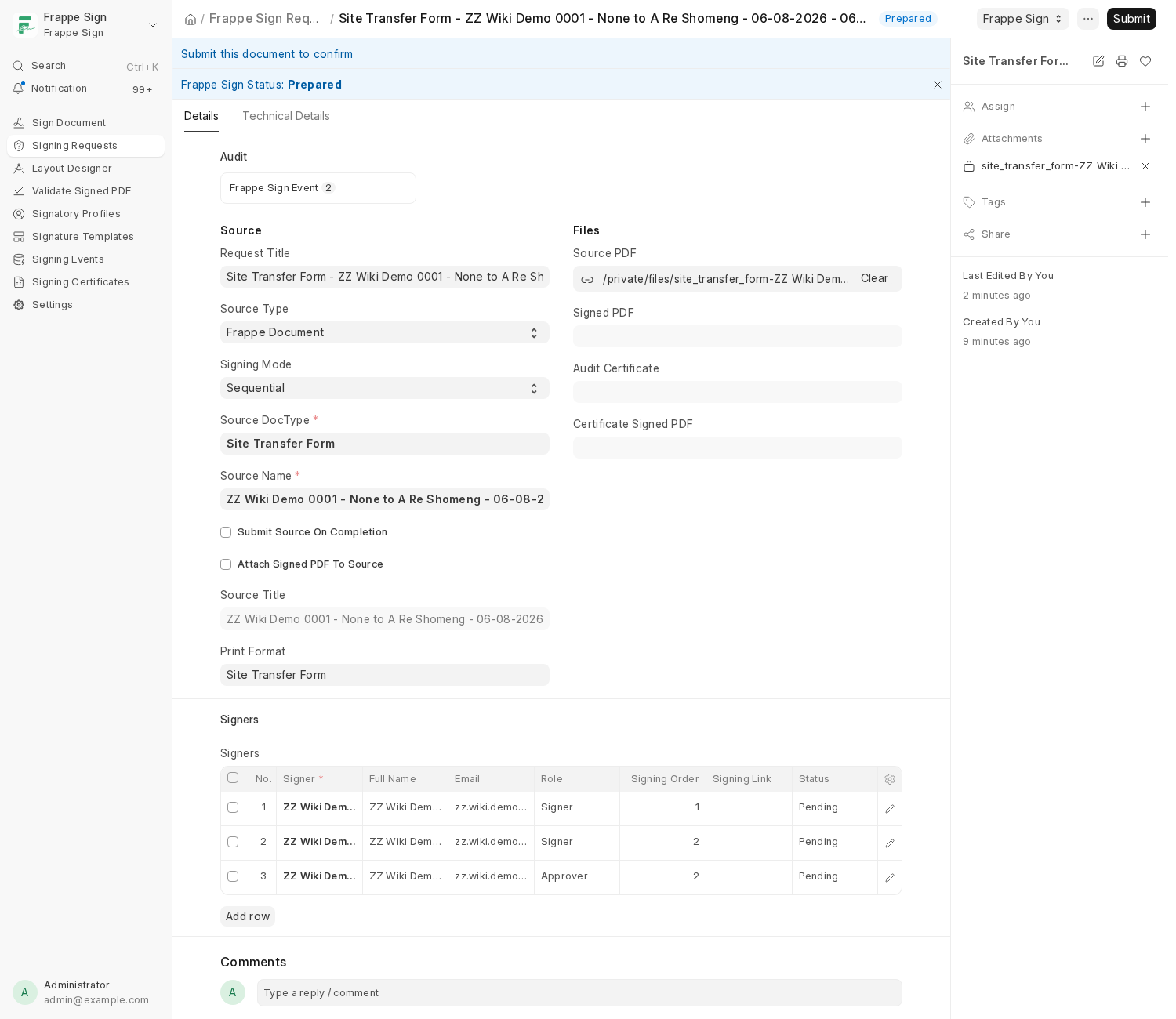The image size is (1176, 1019).
Task: Select signer row 1 checkbox
Action: (233, 807)
